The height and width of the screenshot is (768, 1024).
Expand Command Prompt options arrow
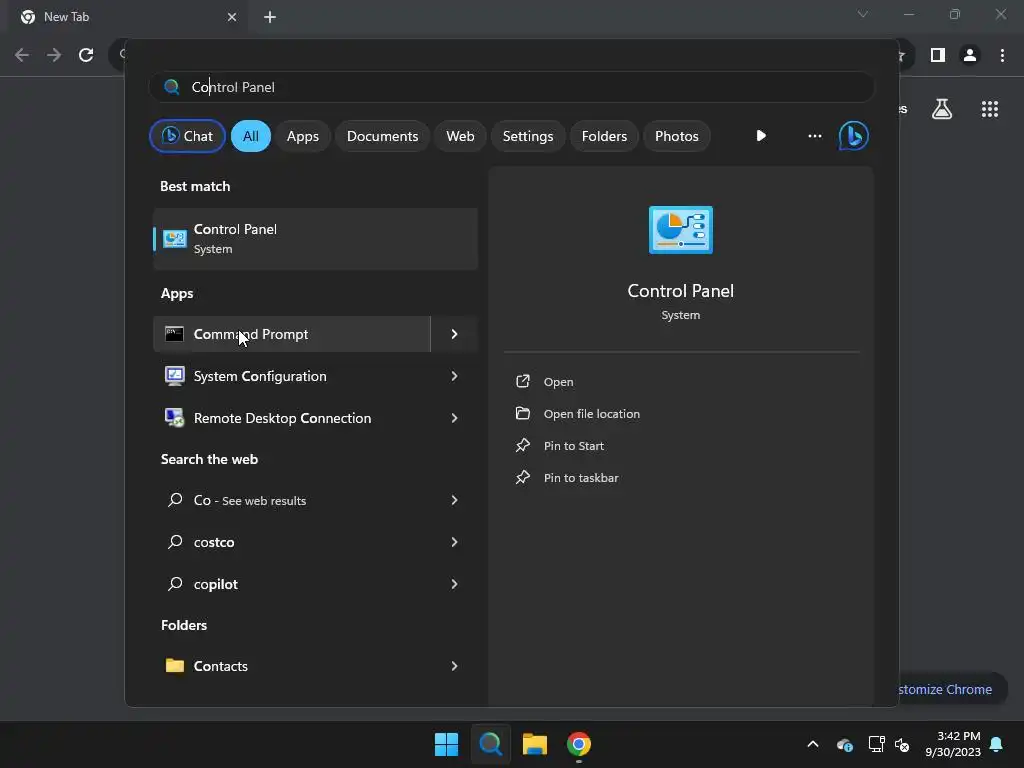[455, 334]
